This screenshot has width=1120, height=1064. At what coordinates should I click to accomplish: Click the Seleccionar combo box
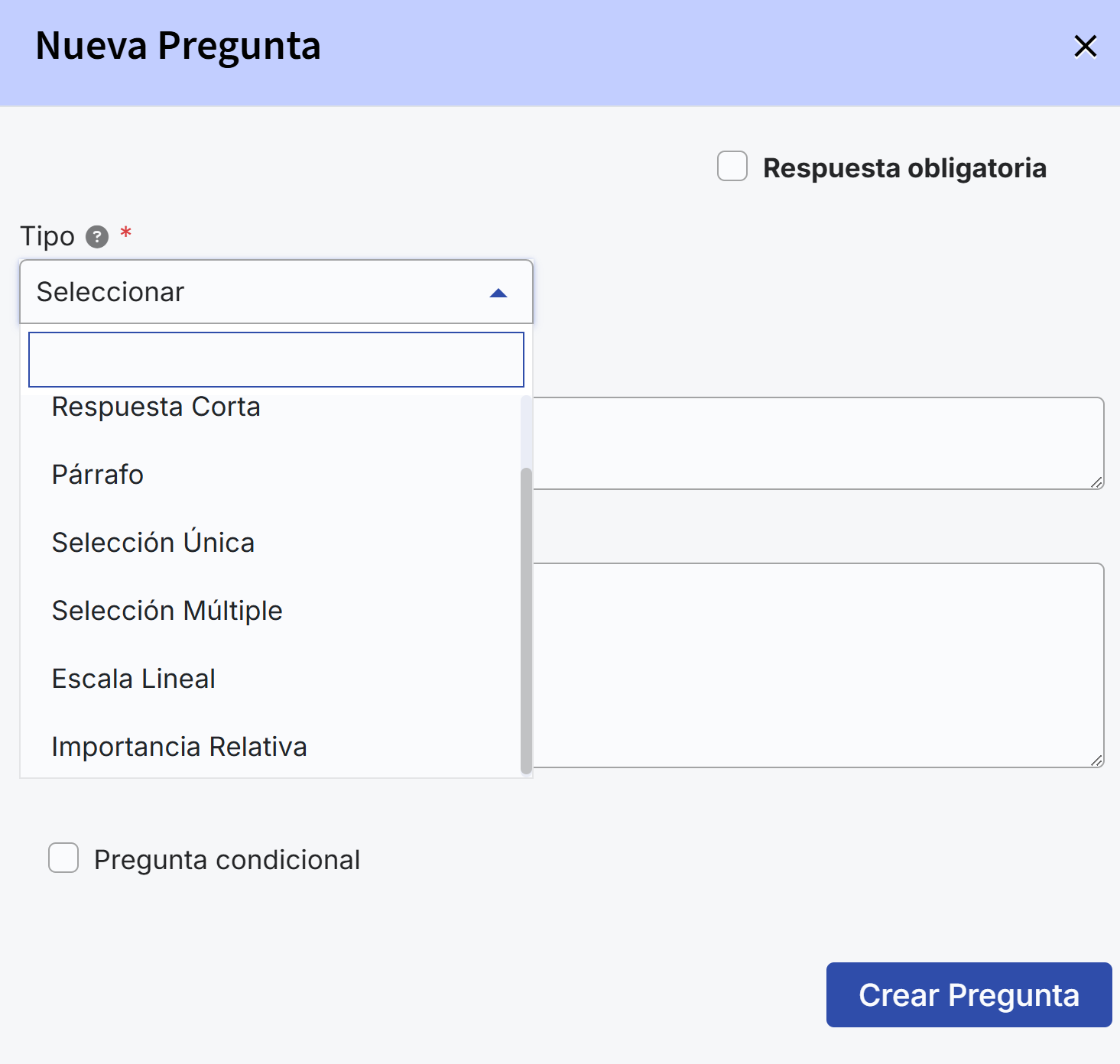click(276, 292)
